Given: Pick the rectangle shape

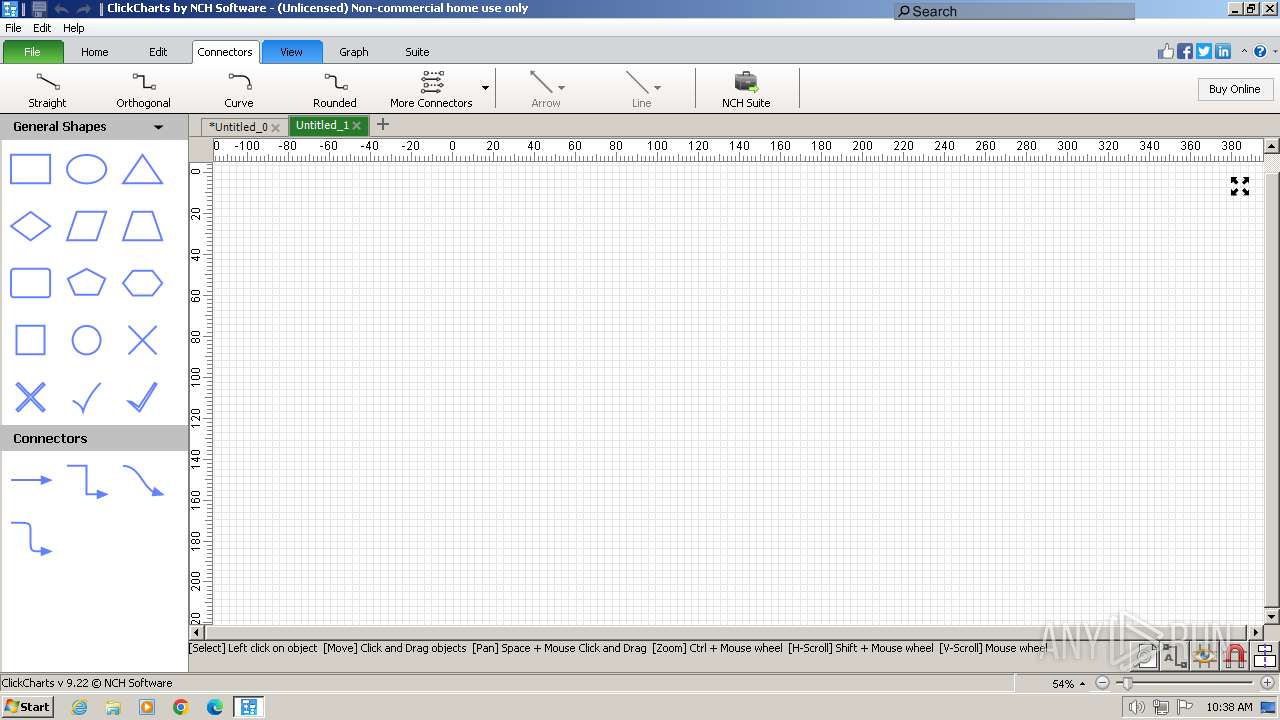Looking at the screenshot, I should [30, 170].
